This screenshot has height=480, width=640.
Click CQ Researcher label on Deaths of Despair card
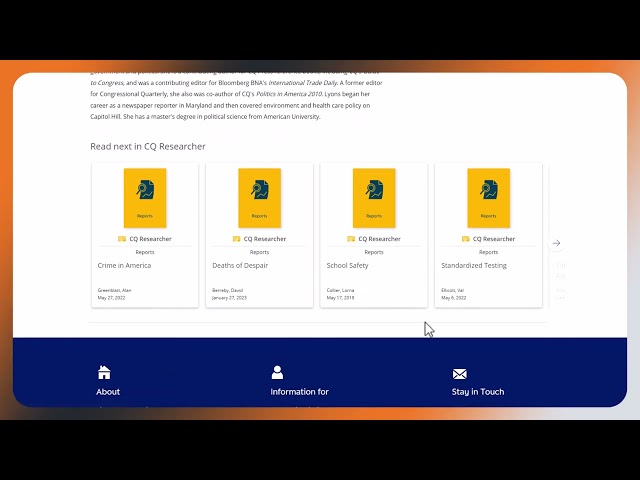[x=264, y=239]
